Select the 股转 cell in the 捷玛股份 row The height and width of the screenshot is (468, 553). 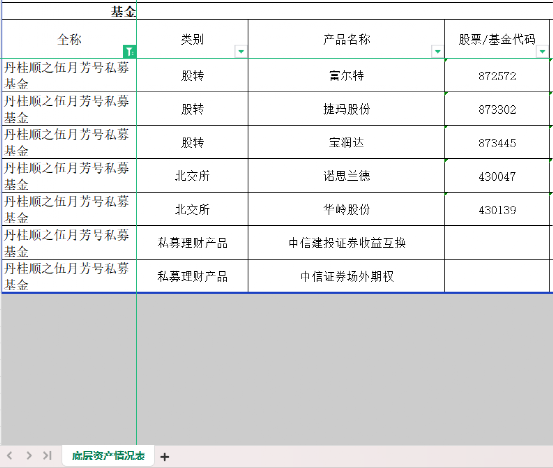pos(192,109)
